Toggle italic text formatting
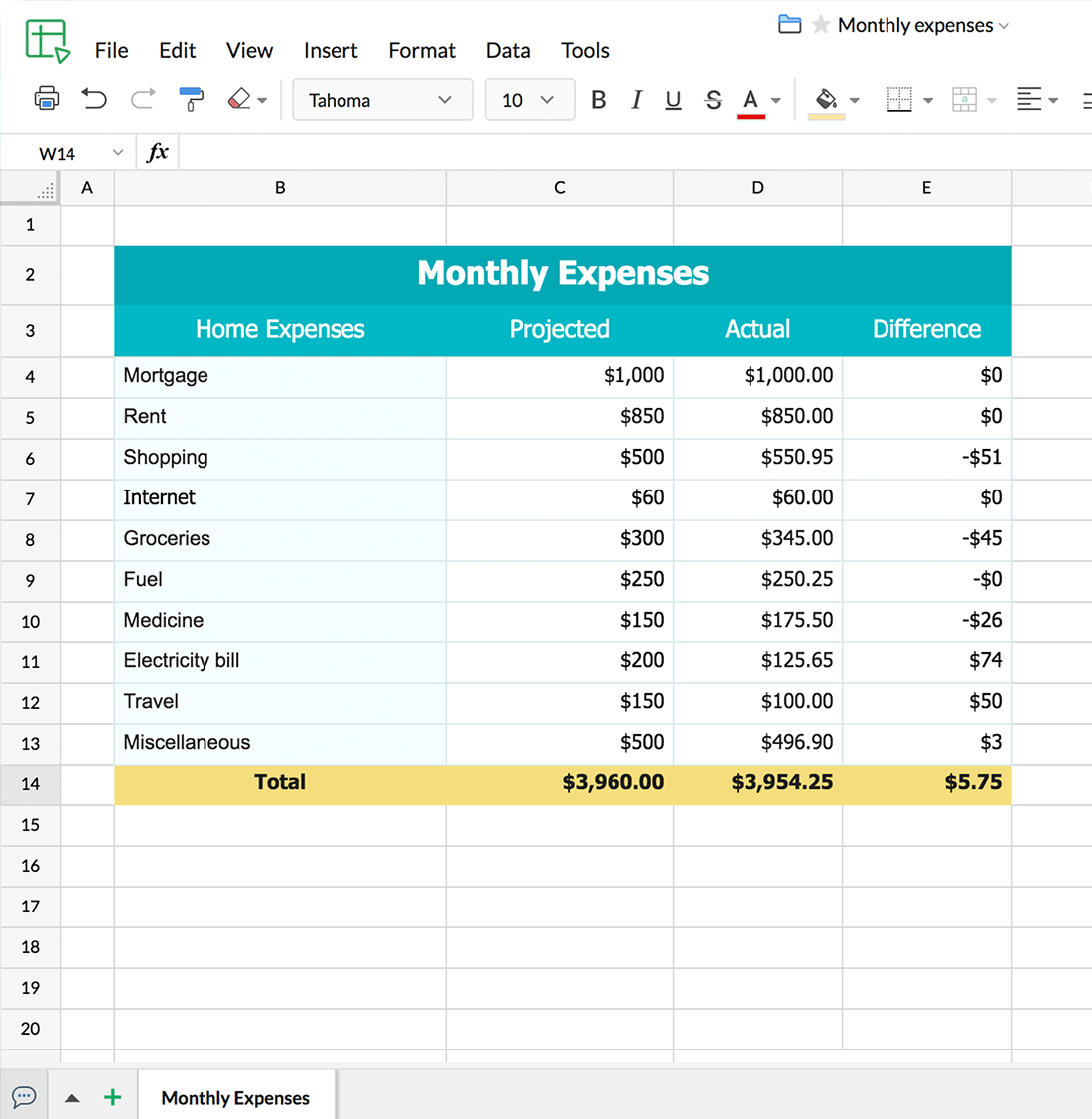1092x1119 pixels. pyautogui.click(x=636, y=100)
